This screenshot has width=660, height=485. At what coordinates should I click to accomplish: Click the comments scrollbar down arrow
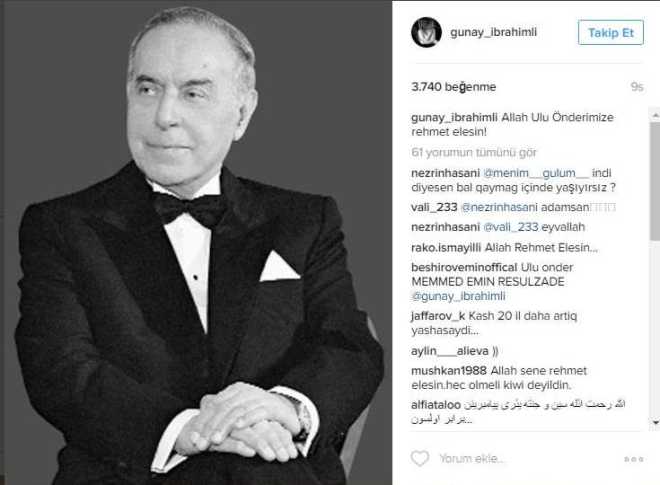point(655,421)
